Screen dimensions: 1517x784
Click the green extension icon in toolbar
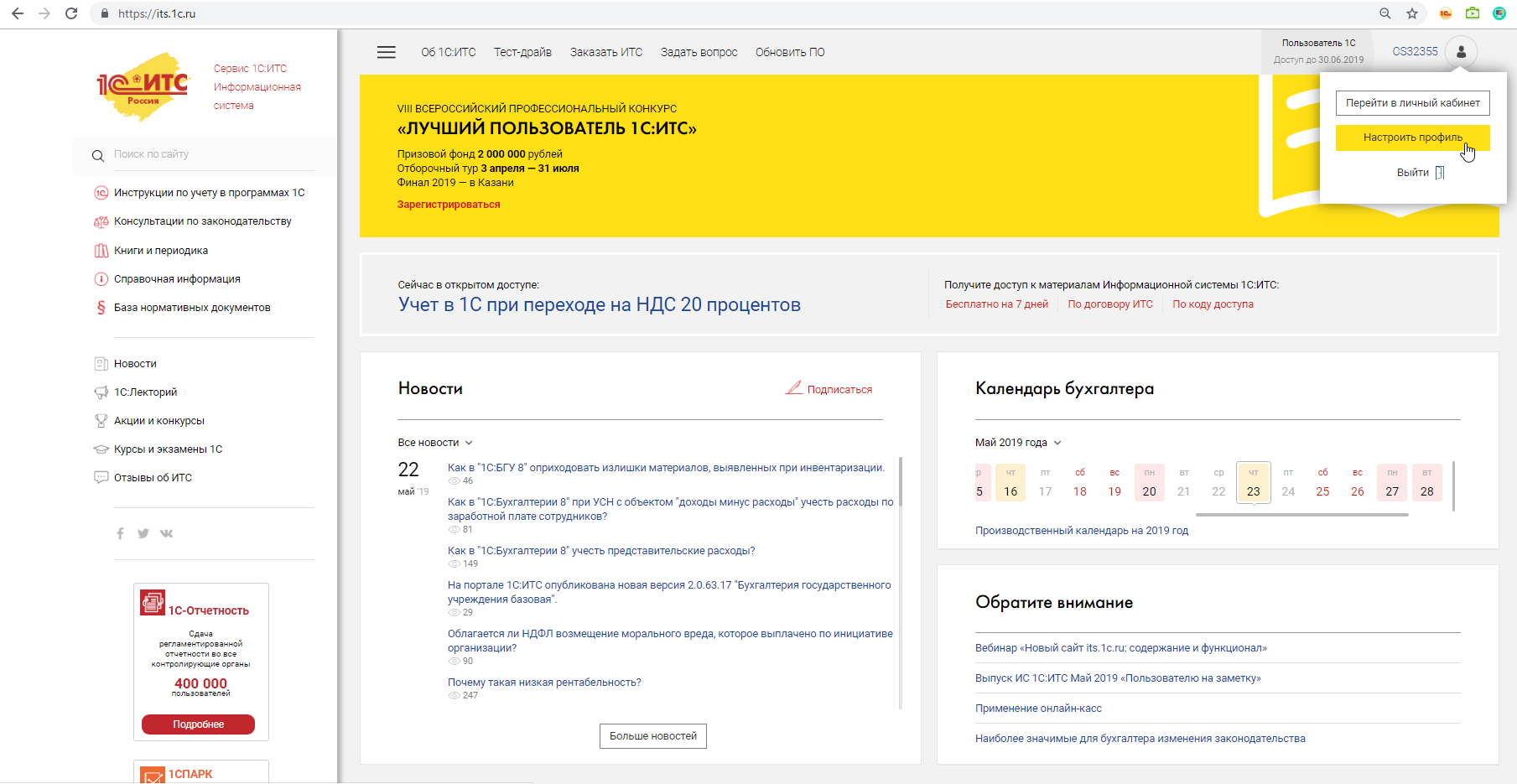(1473, 13)
